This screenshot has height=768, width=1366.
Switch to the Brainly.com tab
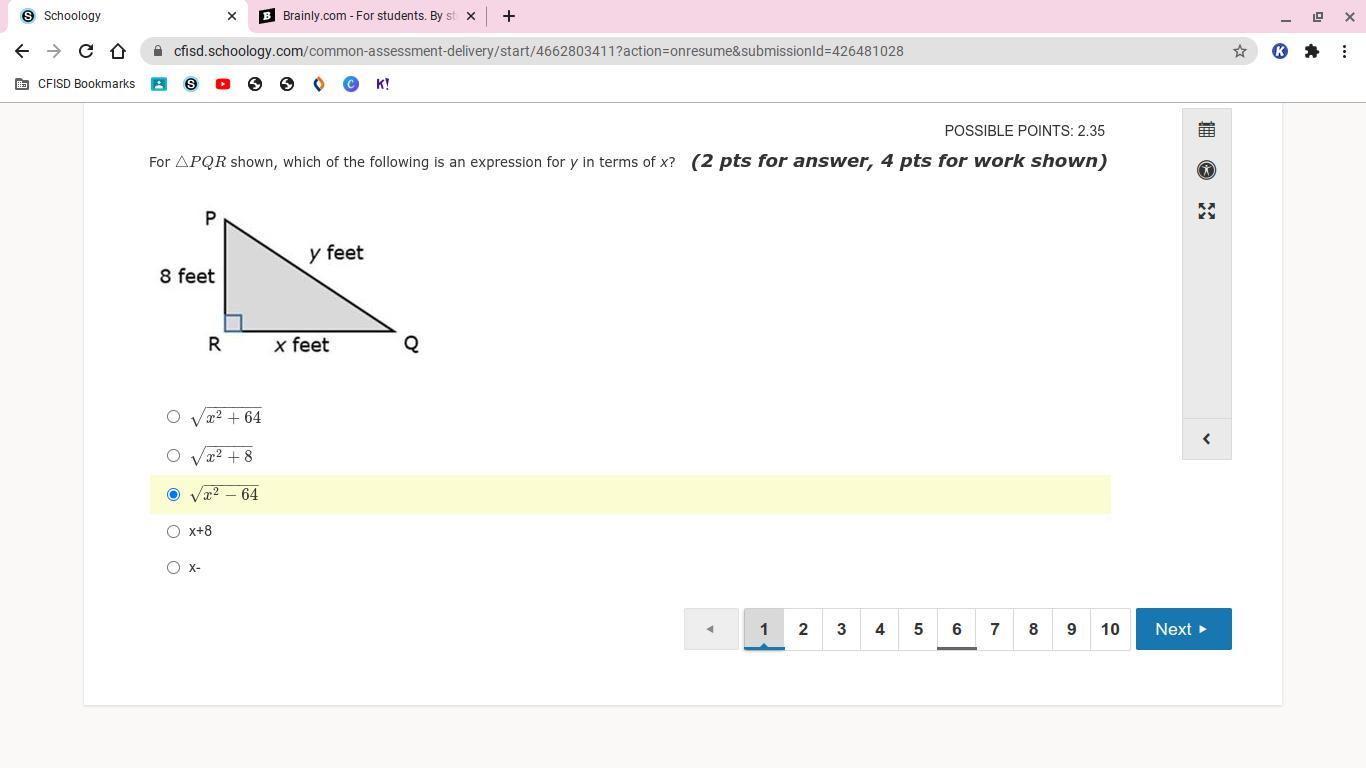pyautogui.click(x=368, y=16)
